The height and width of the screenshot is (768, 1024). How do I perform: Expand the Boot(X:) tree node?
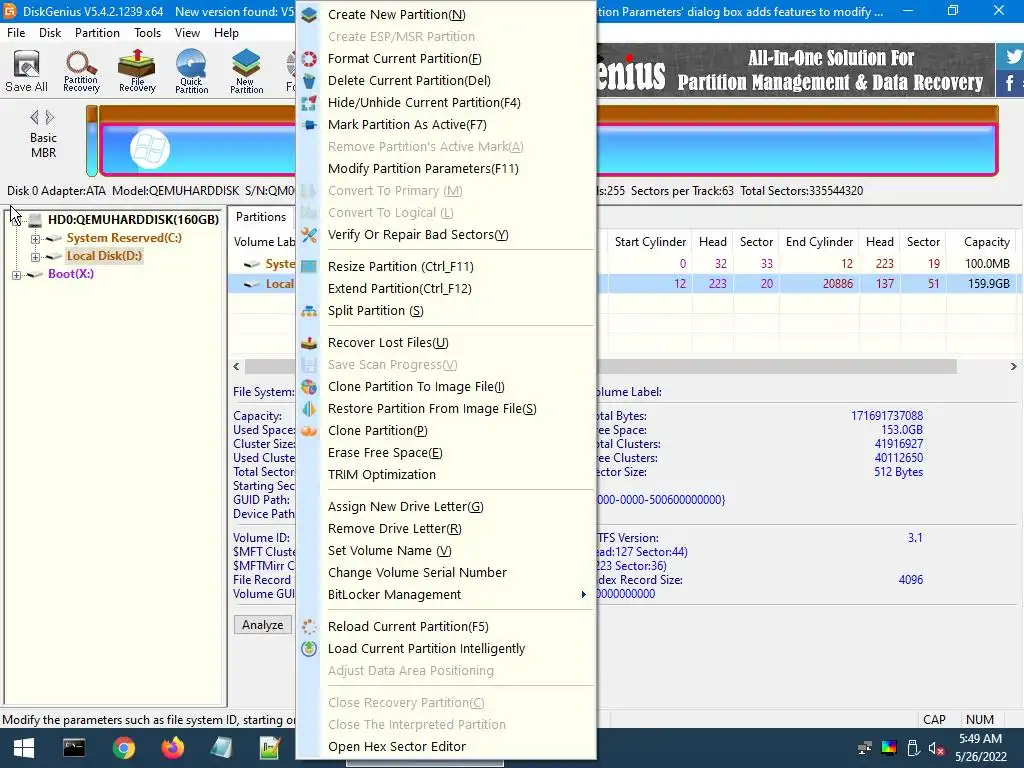pyautogui.click(x=16, y=275)
